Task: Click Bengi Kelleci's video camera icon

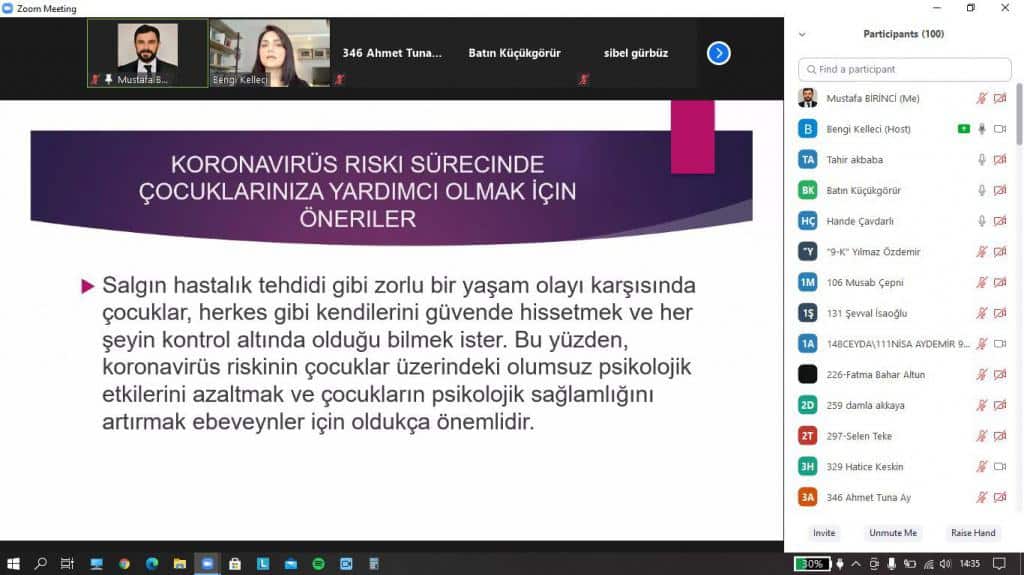Action: [x=1000, y=129]
